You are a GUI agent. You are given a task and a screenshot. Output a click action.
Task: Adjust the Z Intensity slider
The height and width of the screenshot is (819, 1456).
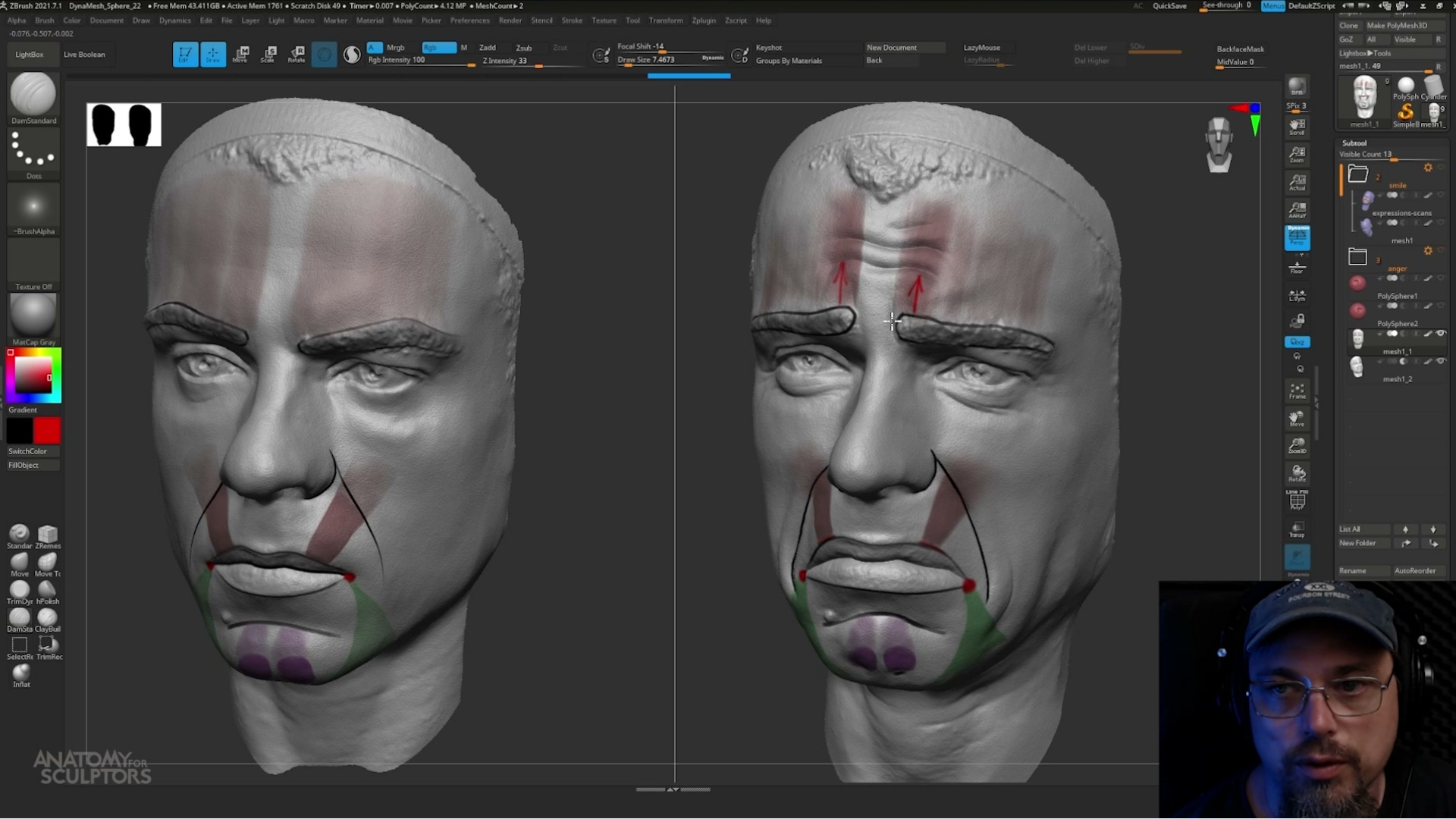(531, 61)
